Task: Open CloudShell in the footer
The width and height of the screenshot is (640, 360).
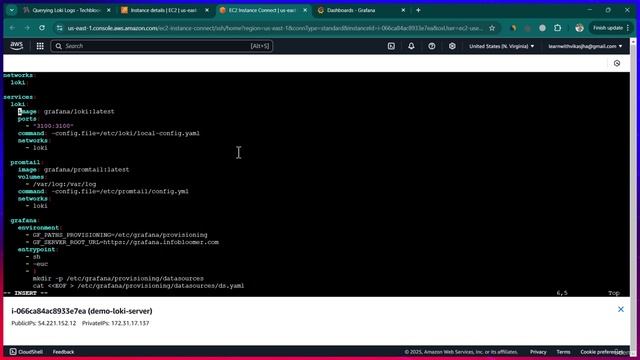Action: pyautogui.click(x=26, y=352)
